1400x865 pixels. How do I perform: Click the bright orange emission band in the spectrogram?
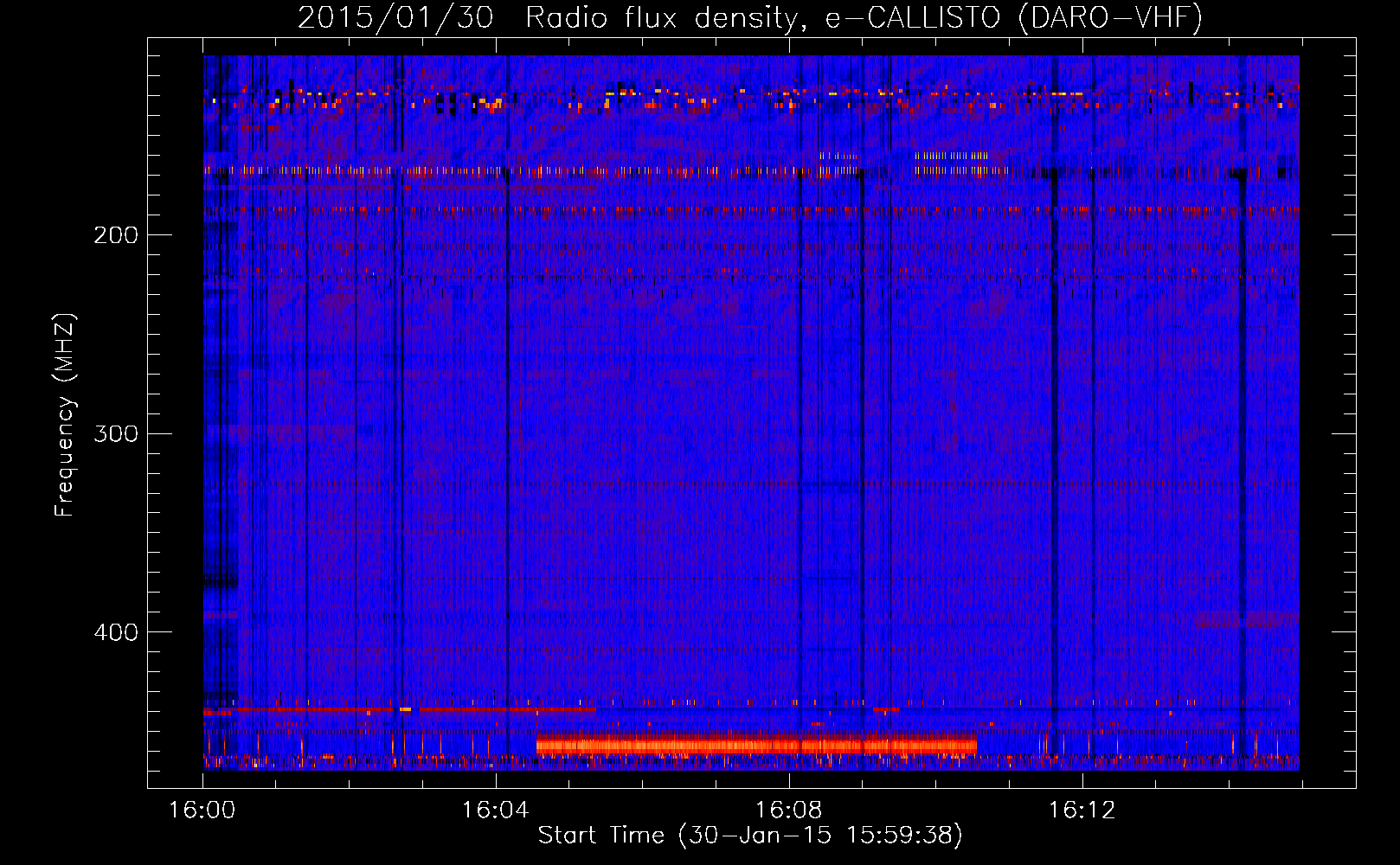(x=756, y=745)
